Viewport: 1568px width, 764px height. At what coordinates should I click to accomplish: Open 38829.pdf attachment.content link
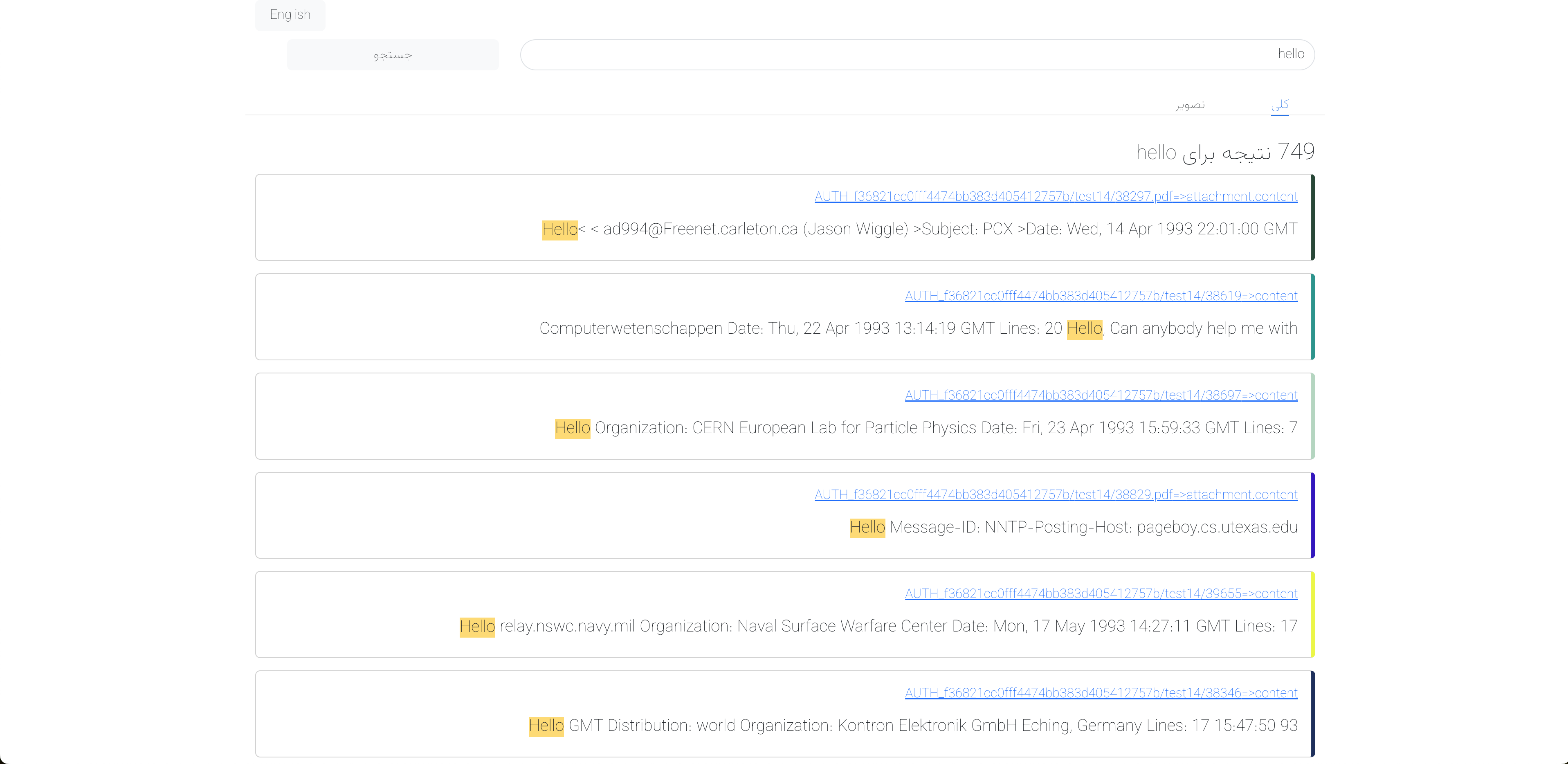point(1056,494)
